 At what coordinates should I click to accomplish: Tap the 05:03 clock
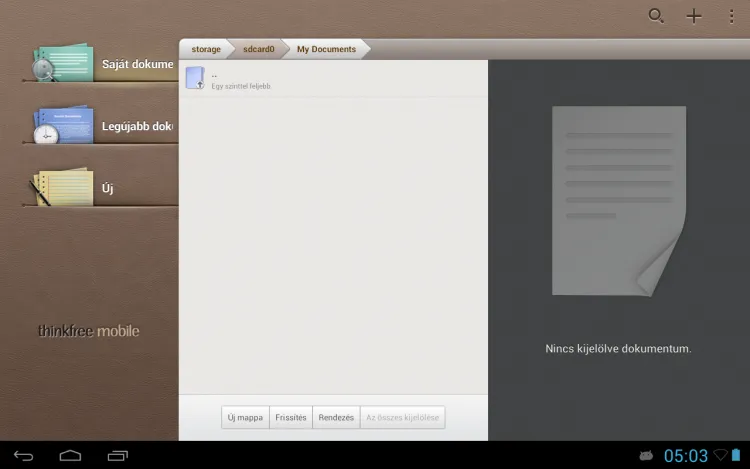pyautogui.click(x=685, y=456)
